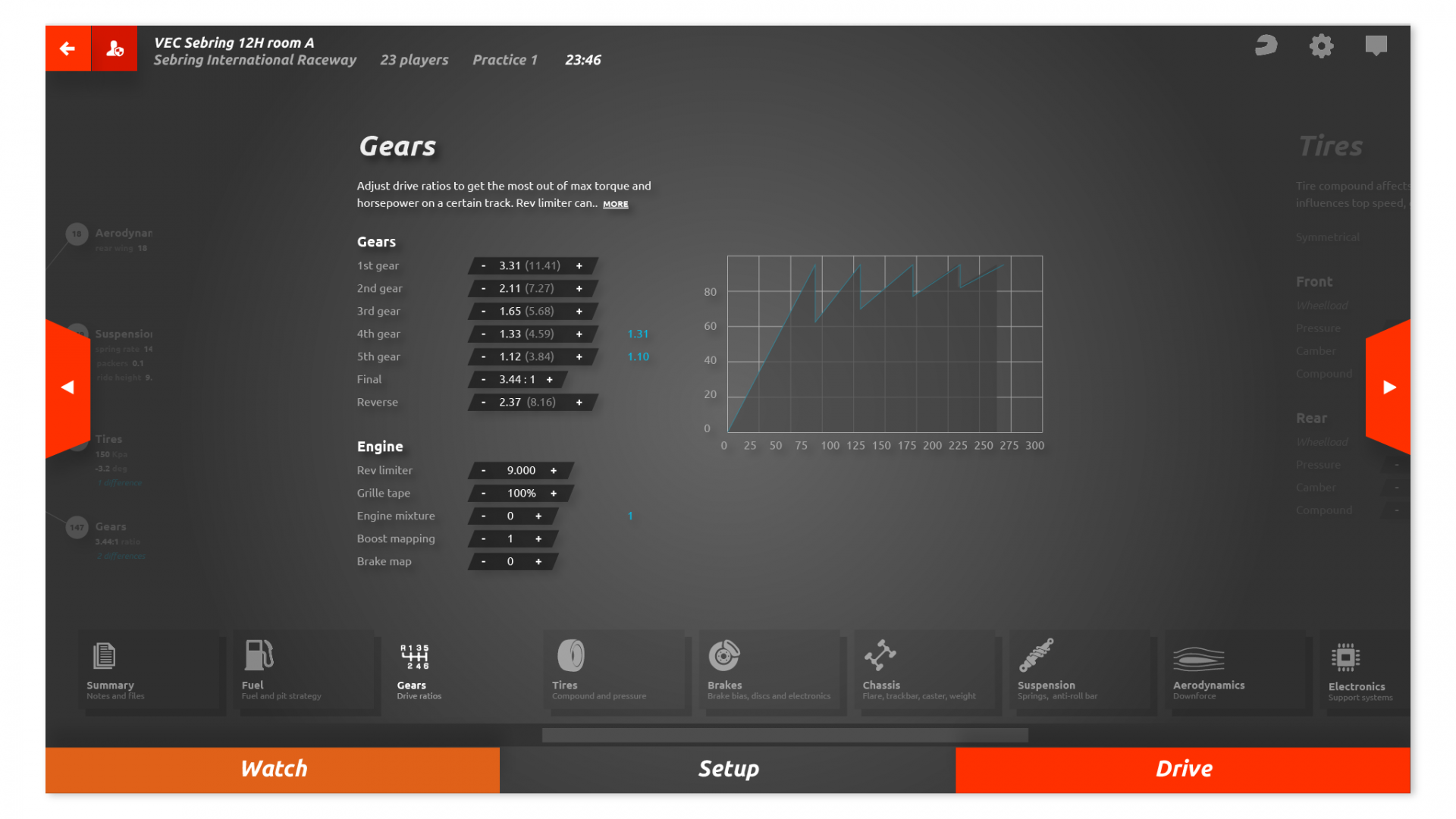The width and height of the screenshot is (1456, 819).
Task: Click plus button to increase Boost mapping
Action: tap(539, 538)
